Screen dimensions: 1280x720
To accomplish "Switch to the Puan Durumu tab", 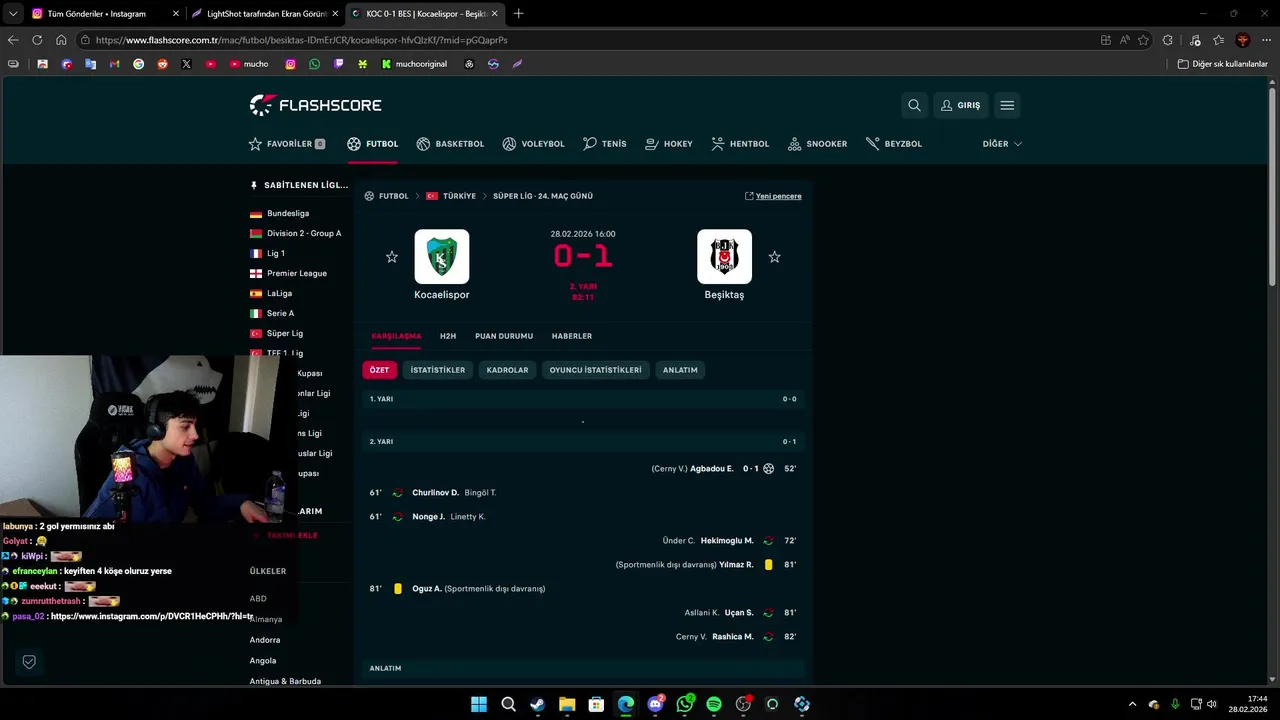I will click(504, 336).
